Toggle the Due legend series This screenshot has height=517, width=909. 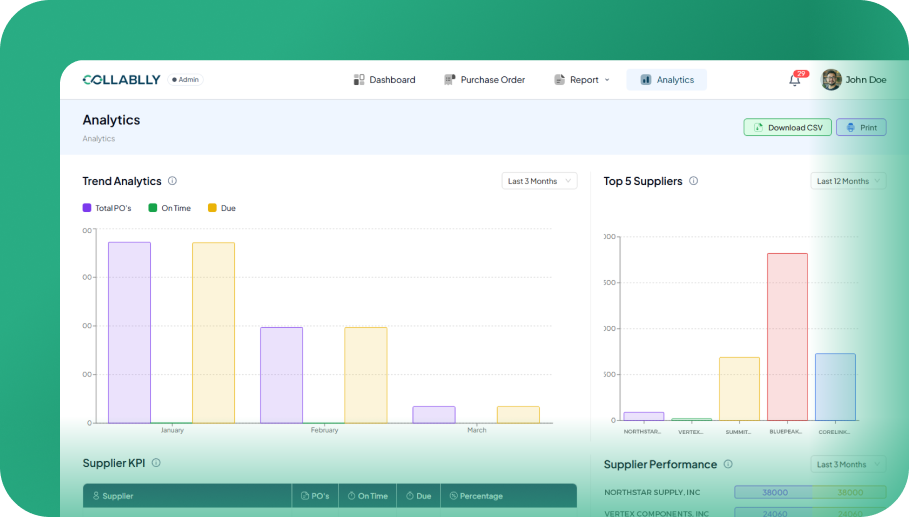click(222, 208)
